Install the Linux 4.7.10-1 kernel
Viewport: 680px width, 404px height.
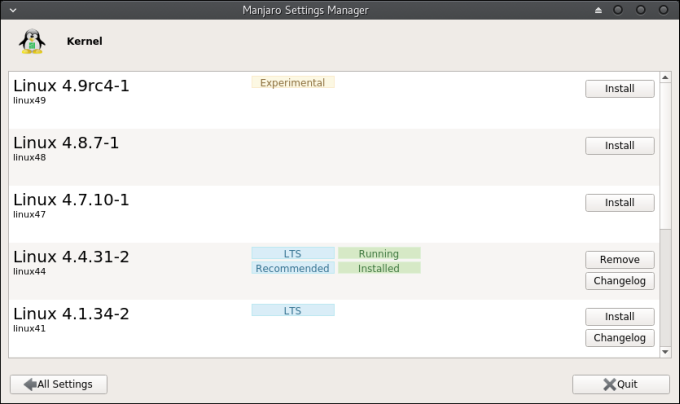coord(619,202)
